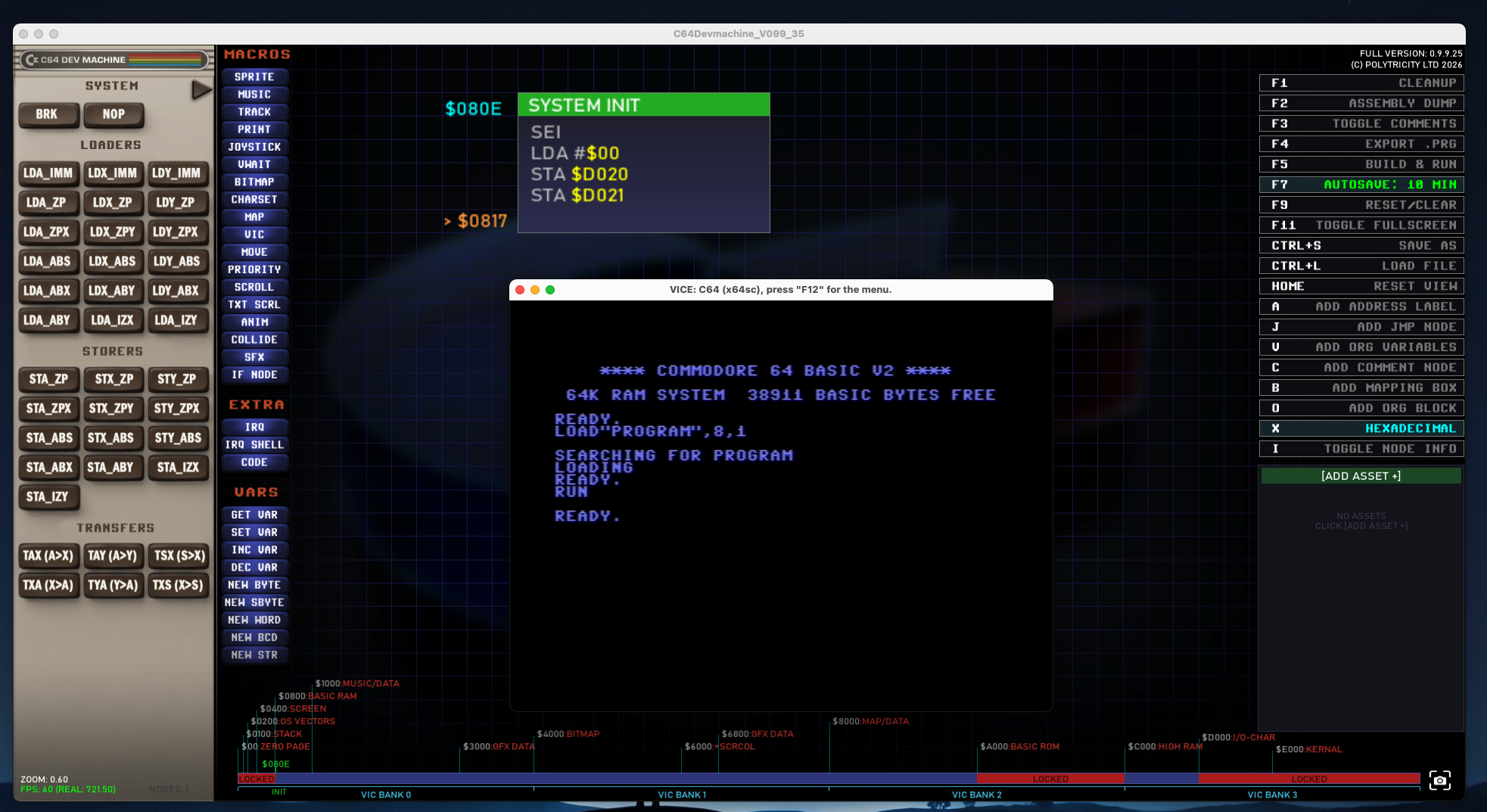Image resolution: width=1487 pixels, height=812 pixels.
Task: Click GET VAR in Vars list
Action: (254, 515)
